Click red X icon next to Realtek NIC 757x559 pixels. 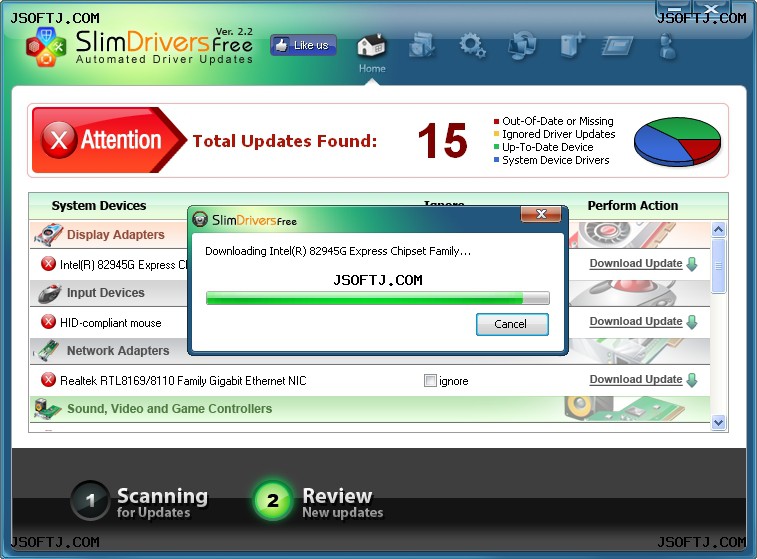(x=48, y=380)
